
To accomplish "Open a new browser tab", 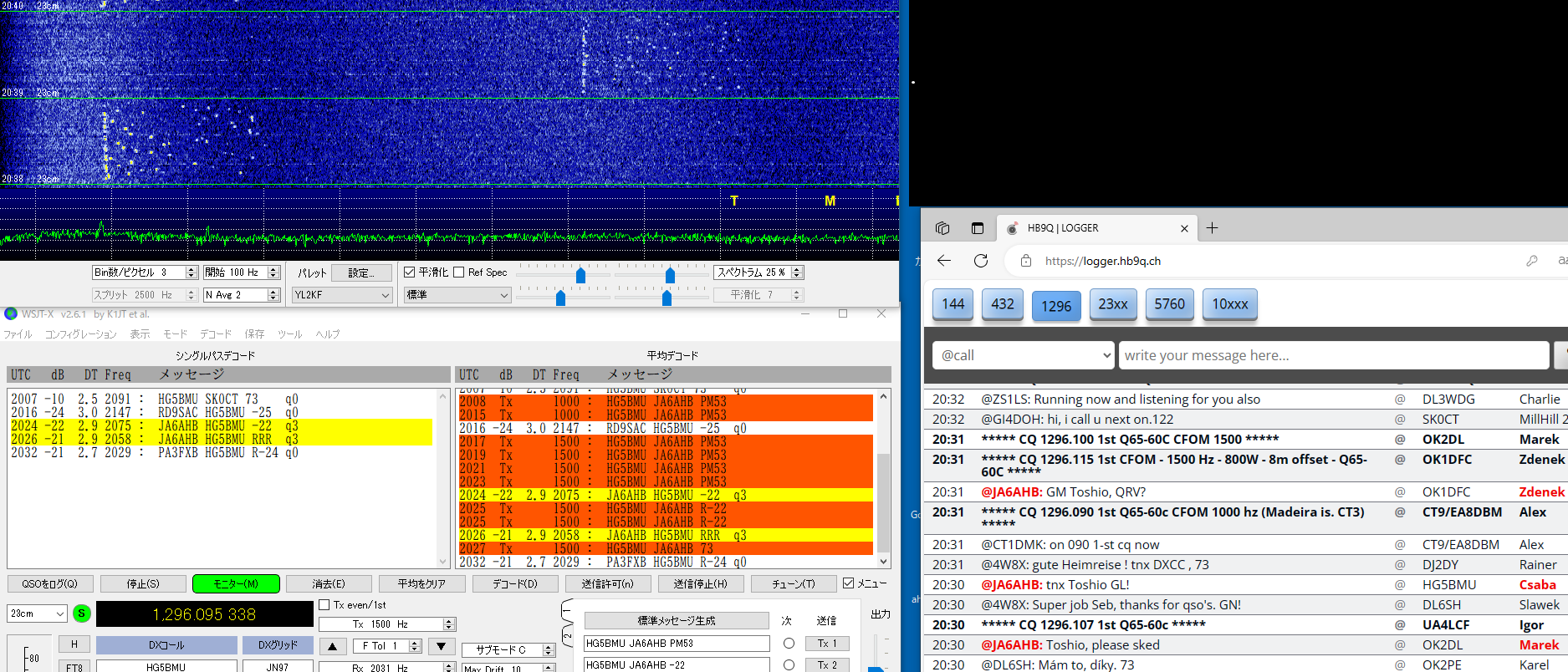I will pyautogui.click(x=1212, y=228).
